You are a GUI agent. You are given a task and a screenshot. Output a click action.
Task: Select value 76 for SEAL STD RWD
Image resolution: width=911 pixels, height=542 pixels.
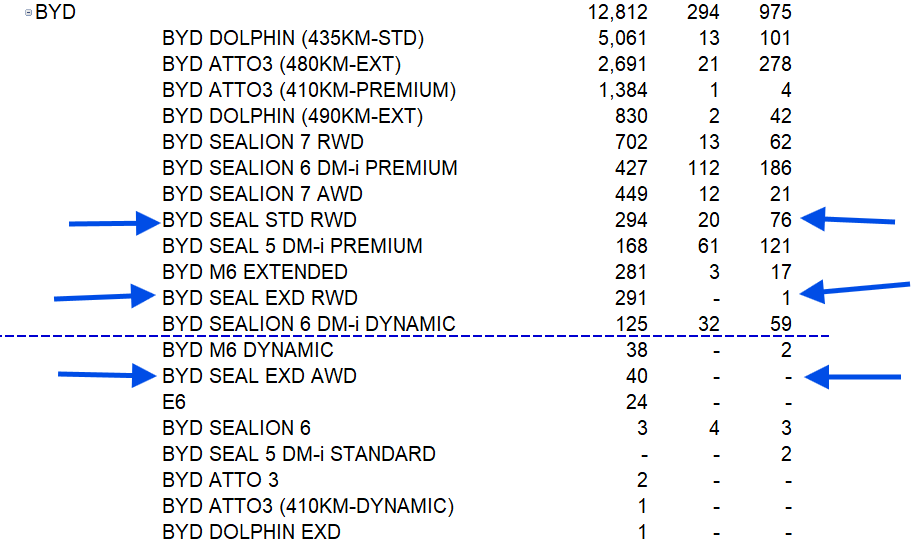pyautogui.click(x=781, y=220)
